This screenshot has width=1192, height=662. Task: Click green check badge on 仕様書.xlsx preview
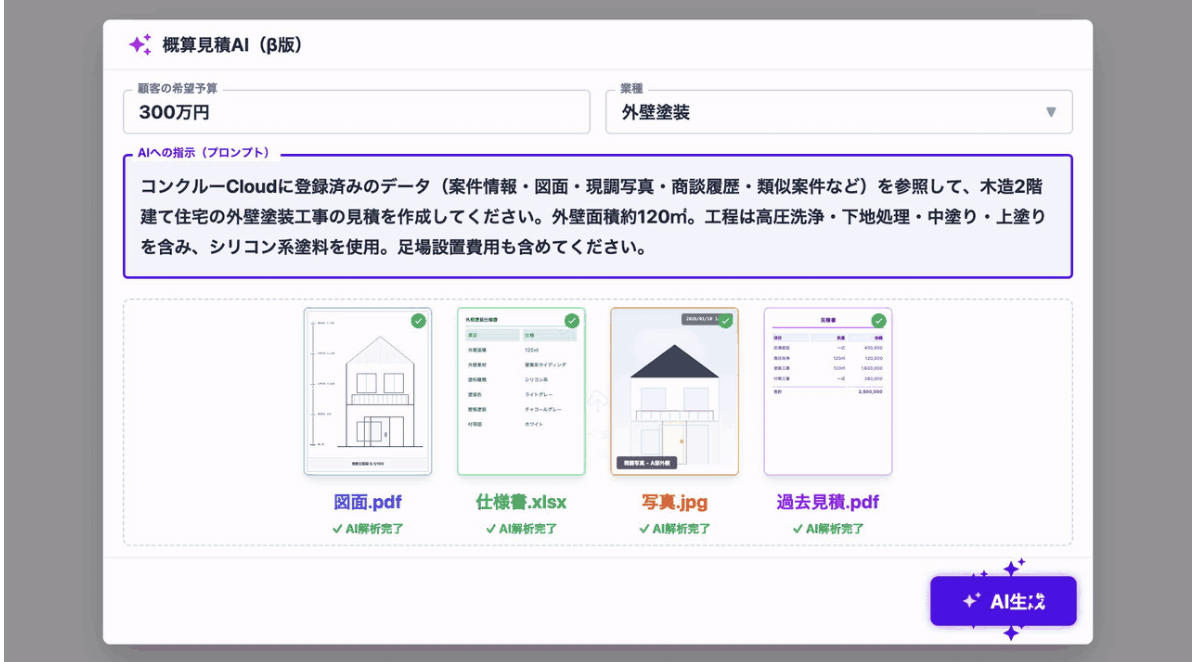click(x=572, y=321)
